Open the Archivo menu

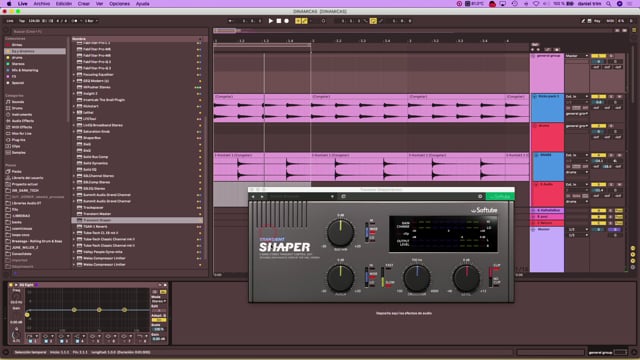(42, 4)
